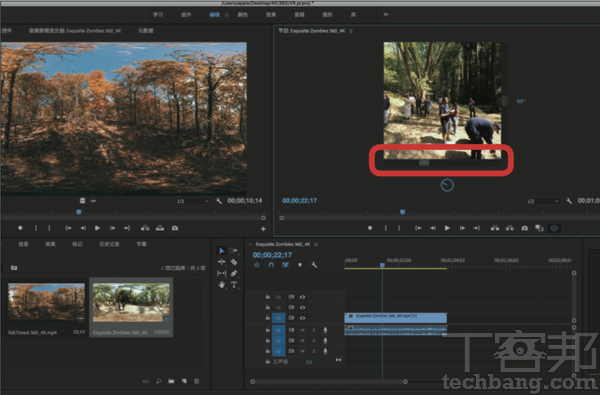Play video in the Program monitor
Image resolution: width=600 pixels, height=395 pixels.
click(x=447, y=228)
